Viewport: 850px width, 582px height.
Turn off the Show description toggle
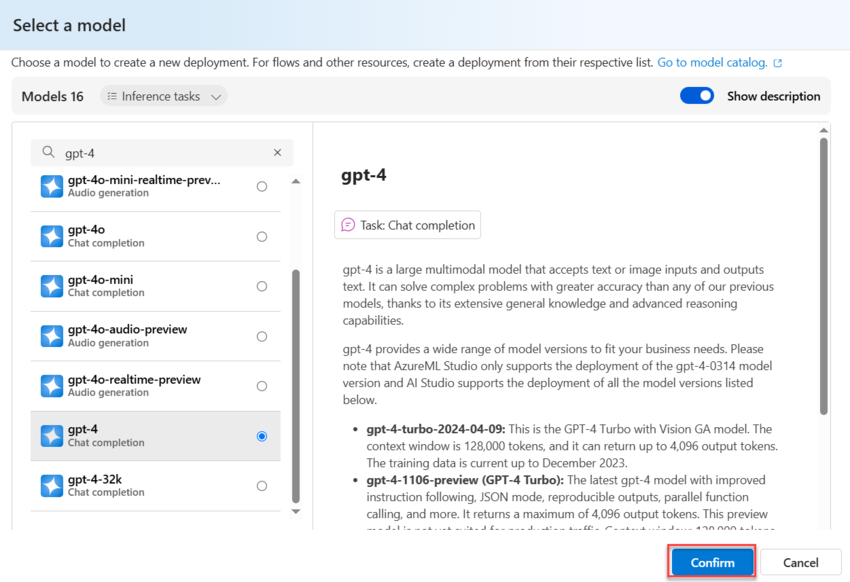pyautogui.click(x=696, y=96)
